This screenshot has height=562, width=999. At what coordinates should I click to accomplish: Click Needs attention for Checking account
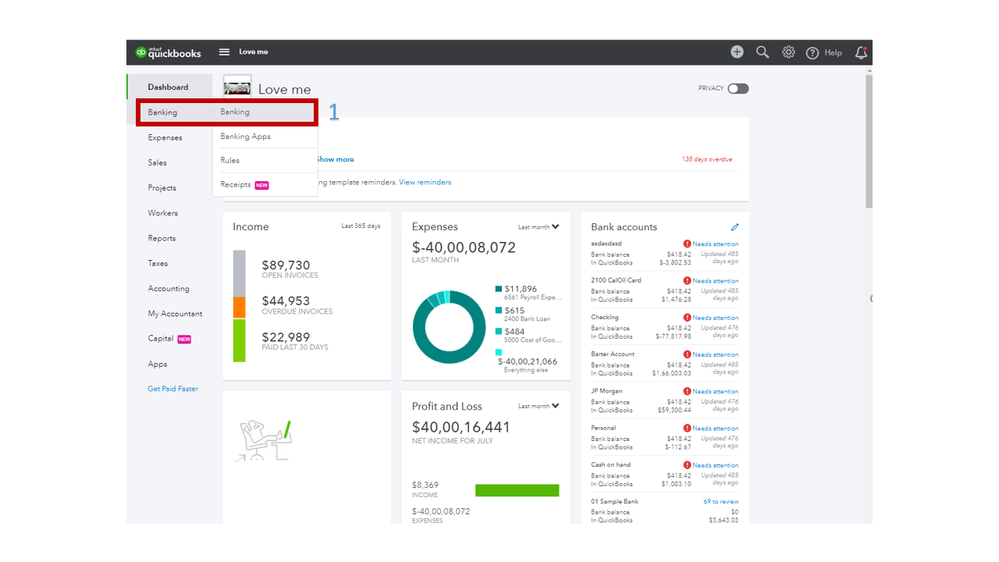715,318
